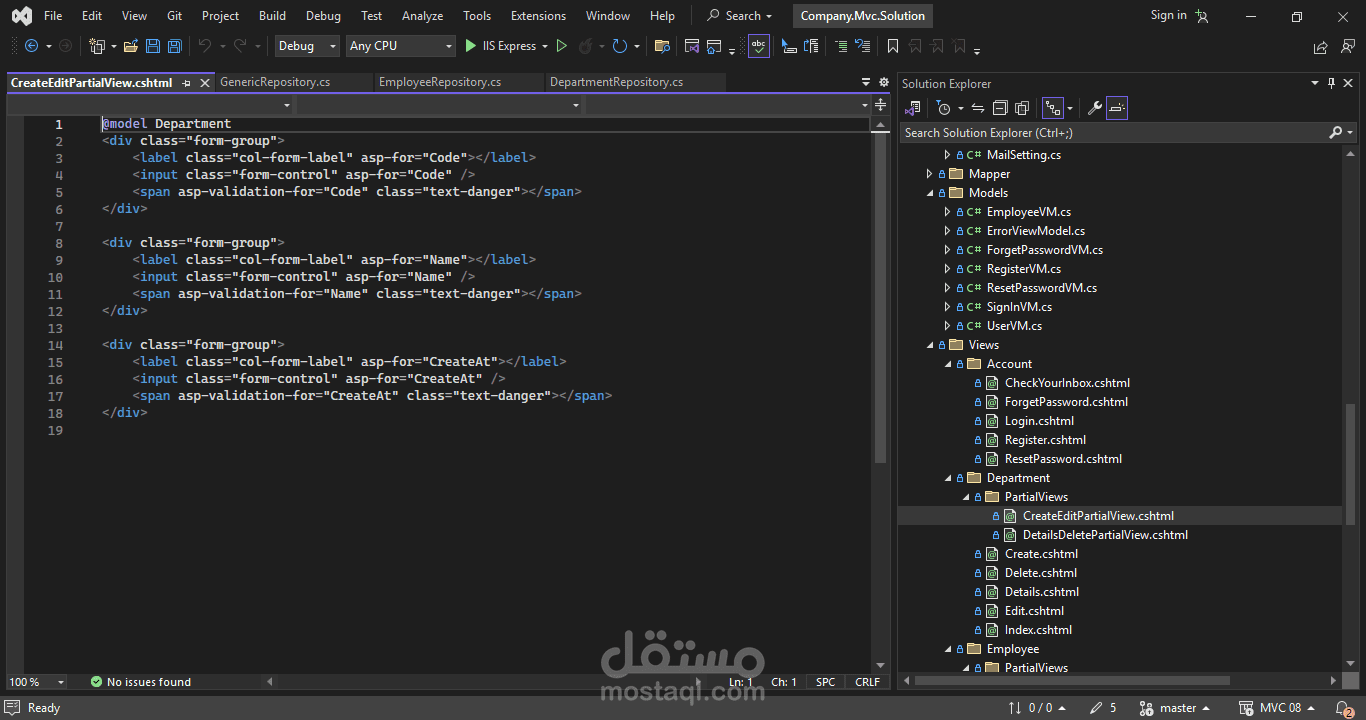Click the Save All icon
This screenshot has height=720, width=1366.
pyautogui.click(x=175, y=46)
